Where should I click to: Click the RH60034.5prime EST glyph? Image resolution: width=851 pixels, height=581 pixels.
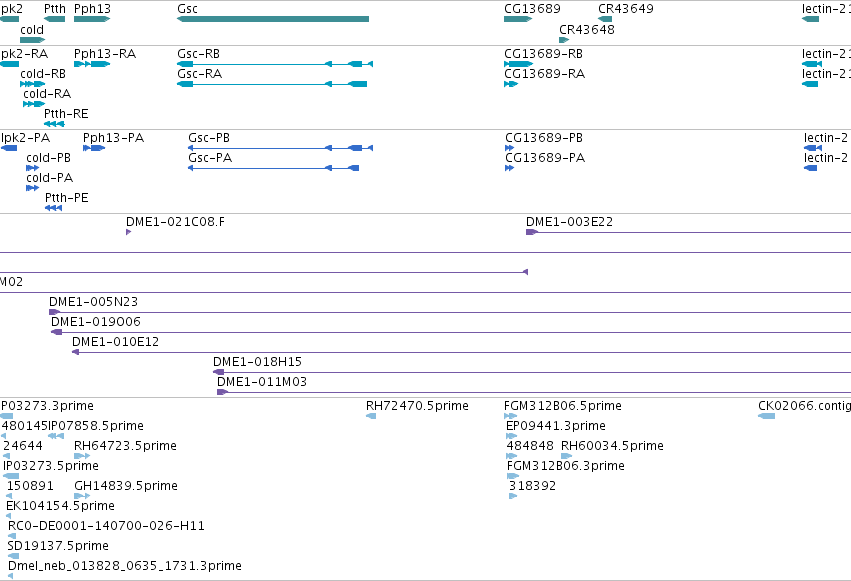(567, 456)
